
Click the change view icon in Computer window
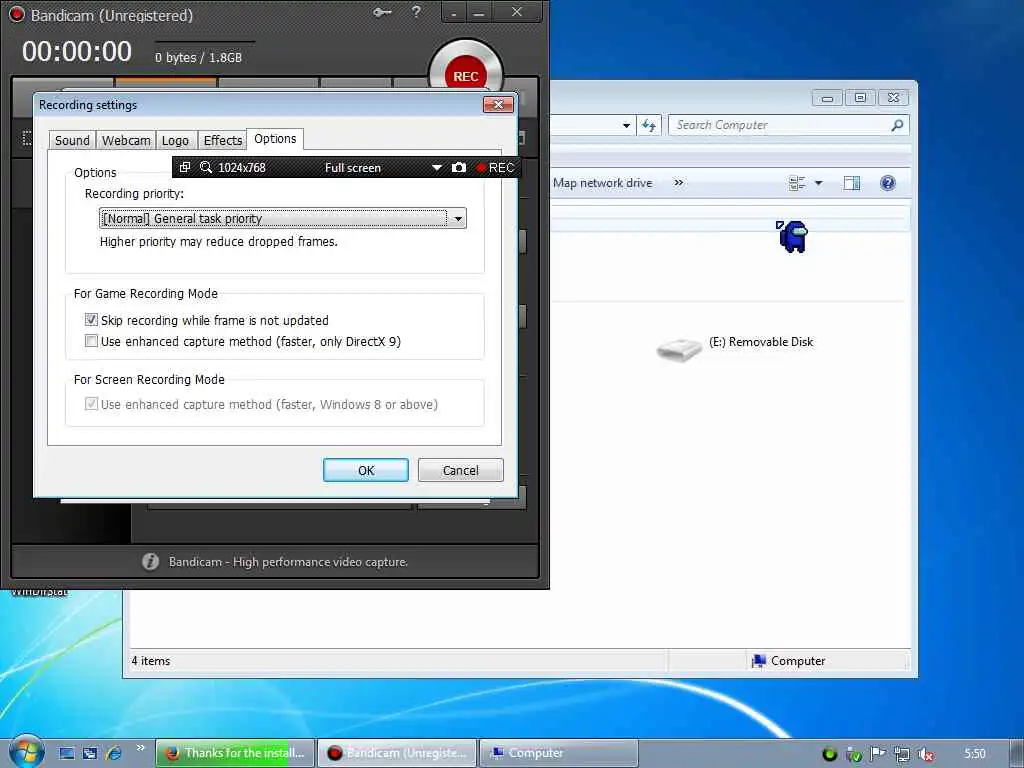click(797, 184)
